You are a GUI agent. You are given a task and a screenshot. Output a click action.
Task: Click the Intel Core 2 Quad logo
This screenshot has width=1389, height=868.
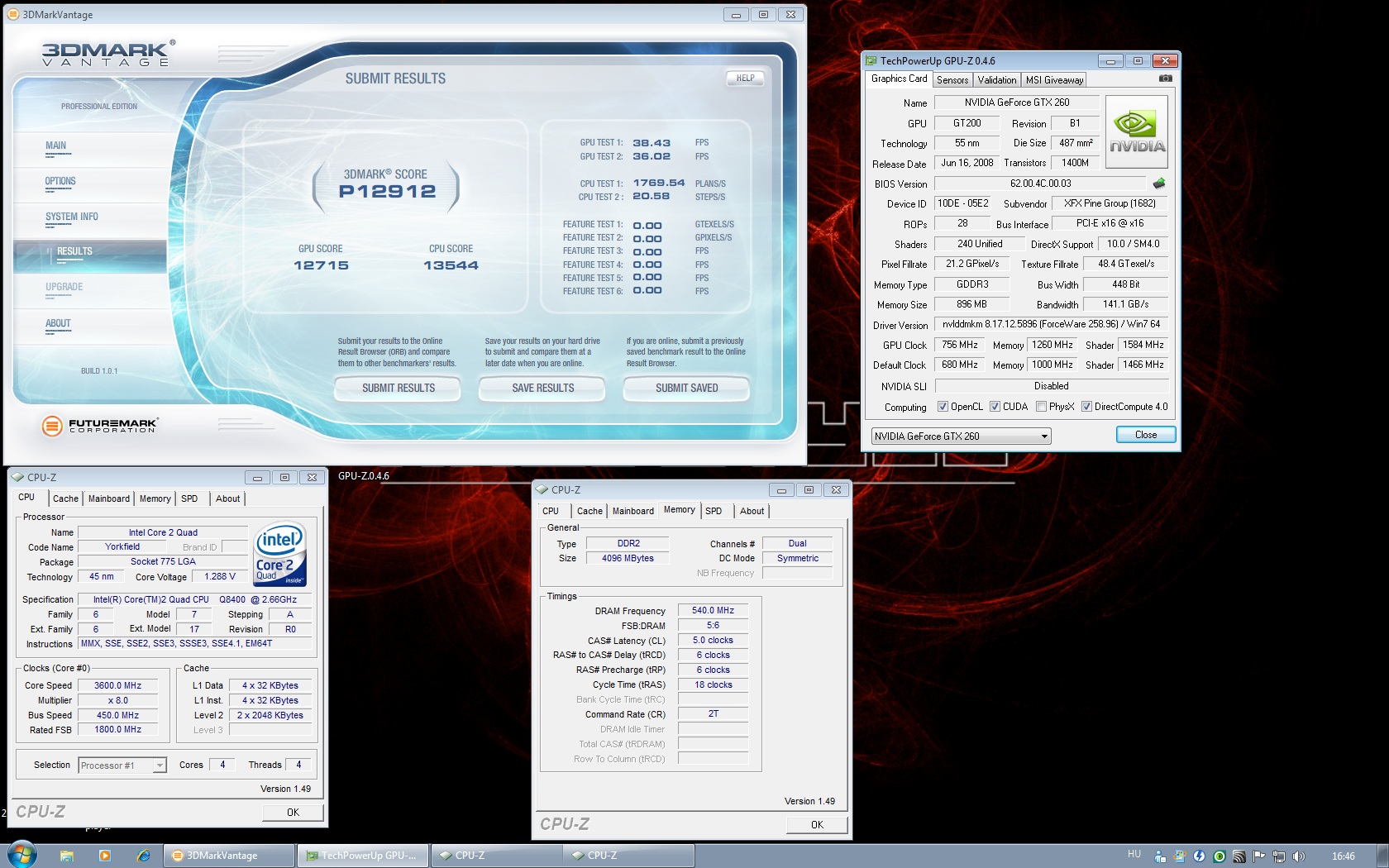click(x=279, y=553)
